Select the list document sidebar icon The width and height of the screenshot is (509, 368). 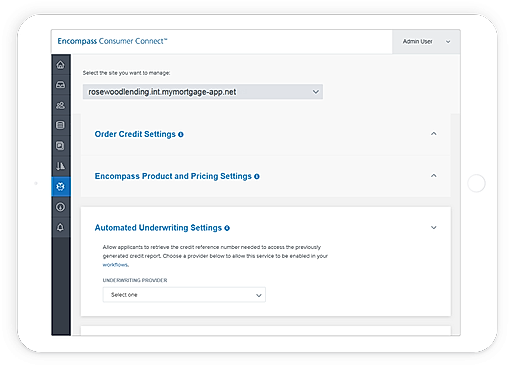tap(60, 125)
